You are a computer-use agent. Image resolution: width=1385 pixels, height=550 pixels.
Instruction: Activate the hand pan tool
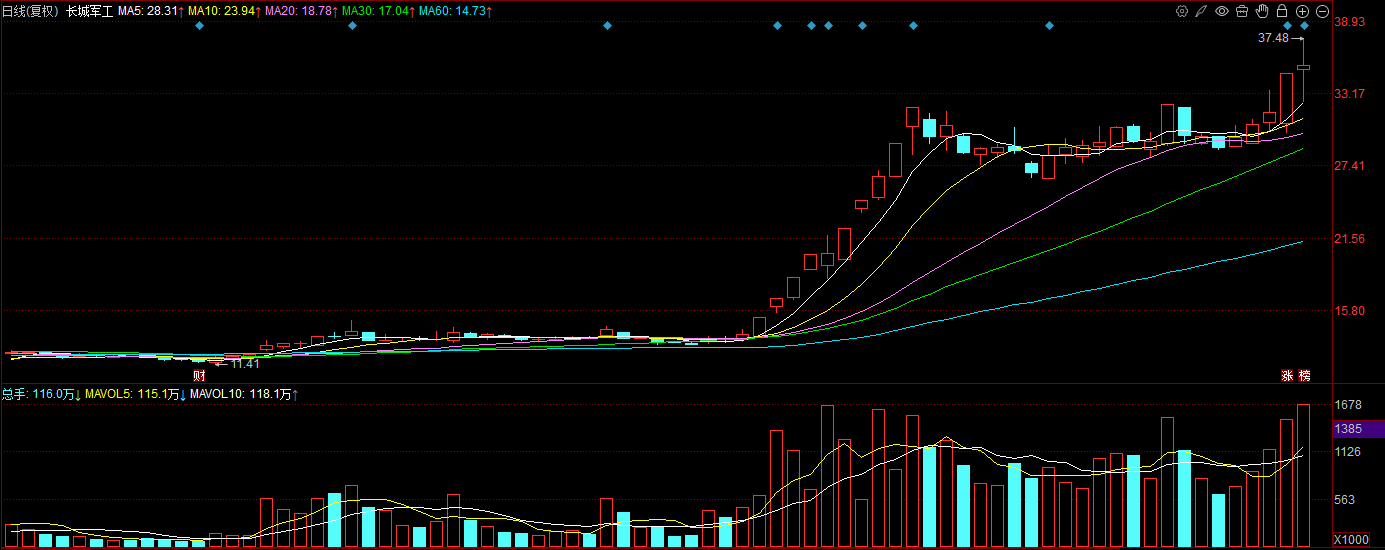pos(1262,11)
